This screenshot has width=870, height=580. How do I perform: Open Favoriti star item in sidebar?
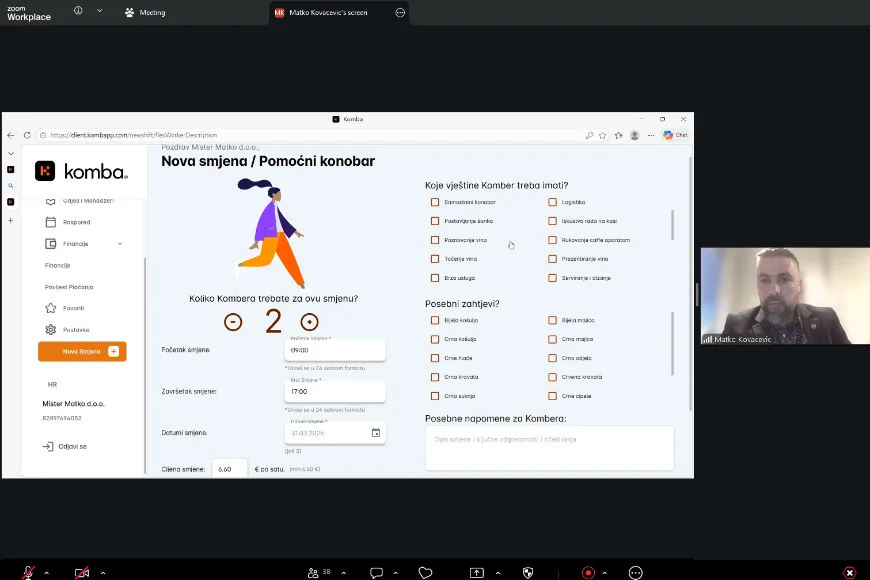point(73,308)
